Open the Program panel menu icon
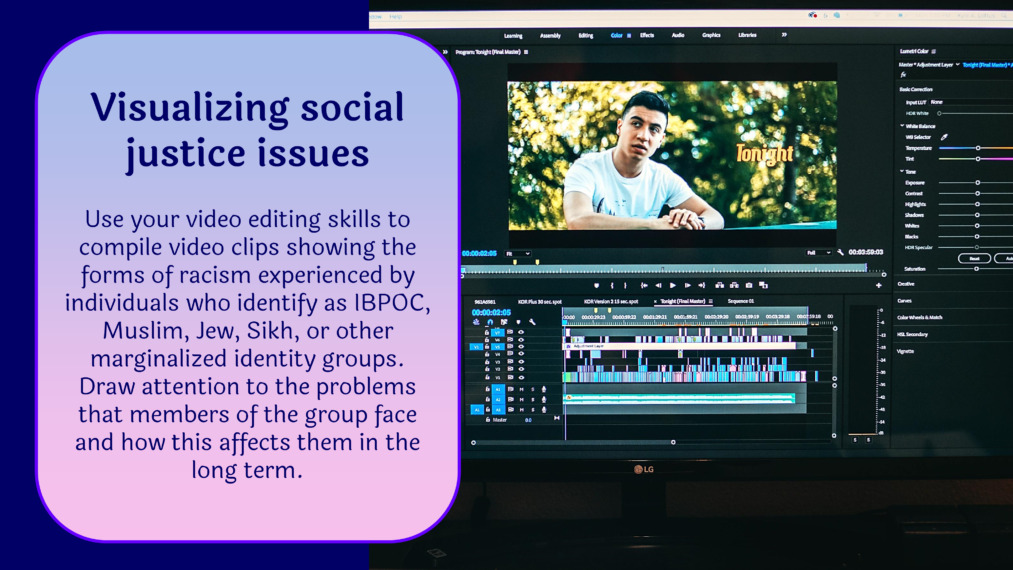 526,52
